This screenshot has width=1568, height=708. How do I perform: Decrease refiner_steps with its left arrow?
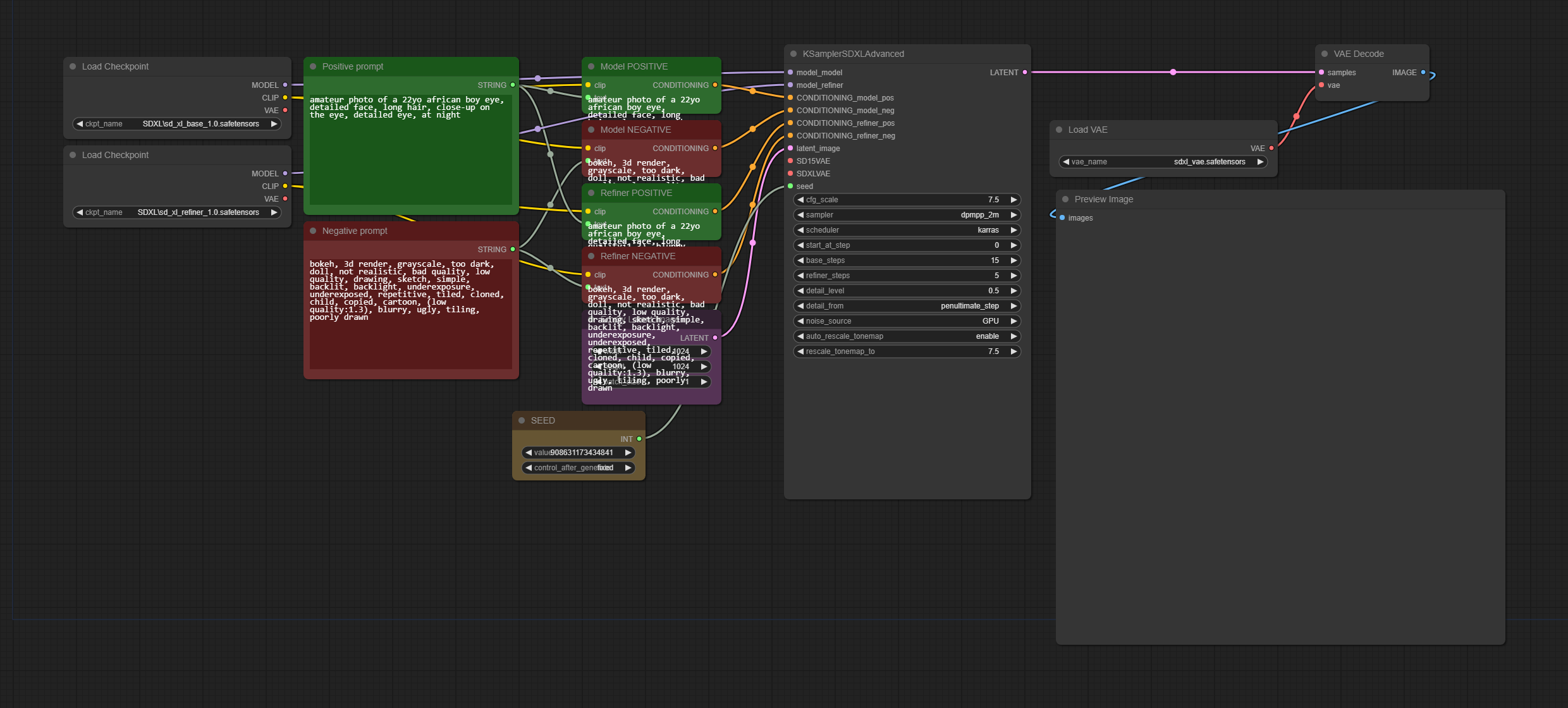click(x=800, y=276)
